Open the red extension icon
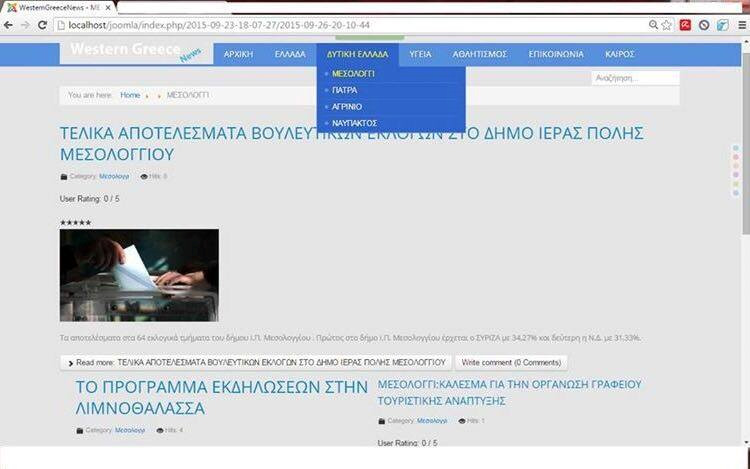750x469 pixels. pyautogui.click(x=685, y=25)
